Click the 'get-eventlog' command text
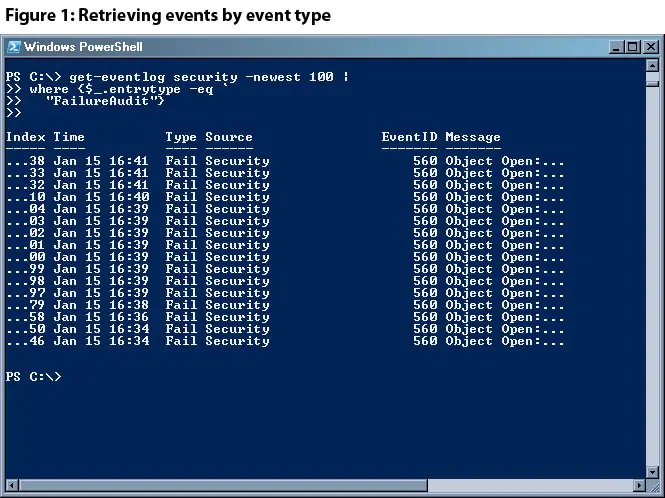 (x=117, y=77)
